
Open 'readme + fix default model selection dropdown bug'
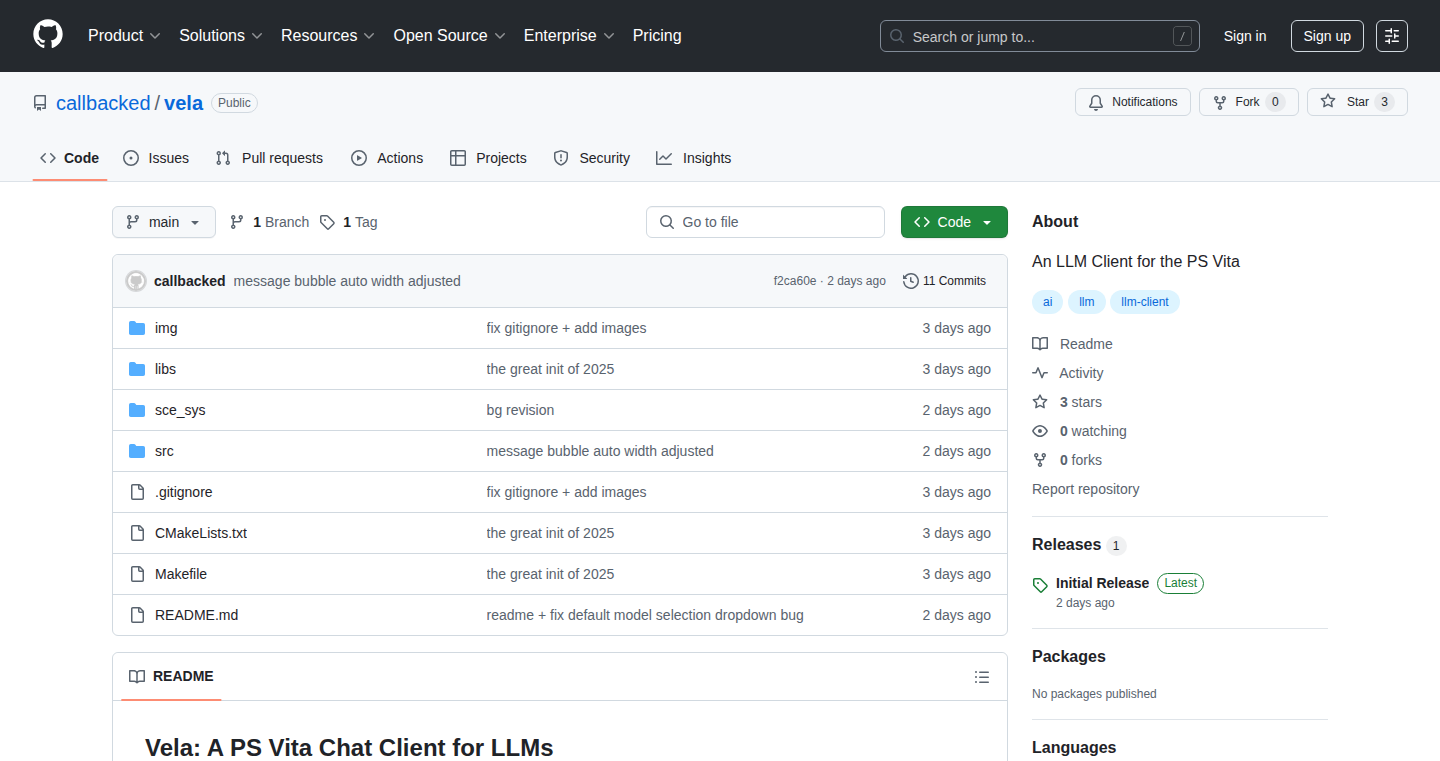pyautogui.click(x=645, y=615)
